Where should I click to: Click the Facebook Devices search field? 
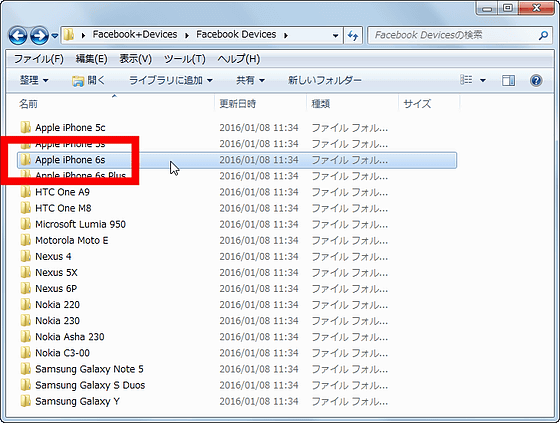454,35
